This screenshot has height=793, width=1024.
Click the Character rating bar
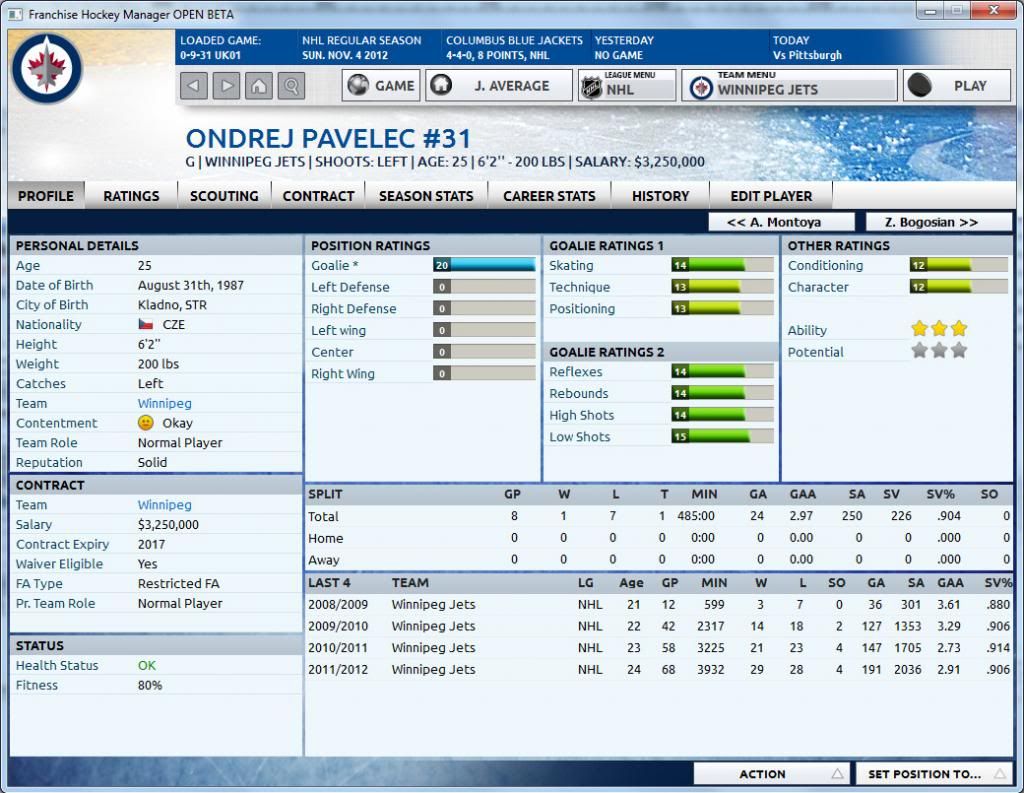[x=959, y=286]
